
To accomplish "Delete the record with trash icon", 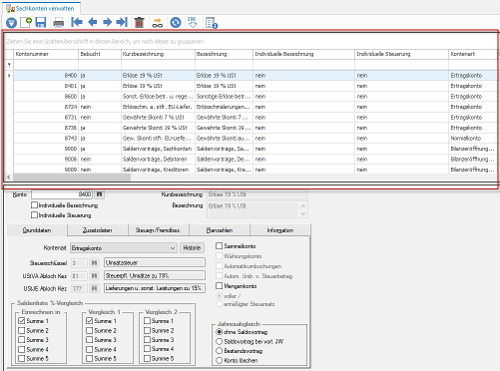I will (139, 22).
